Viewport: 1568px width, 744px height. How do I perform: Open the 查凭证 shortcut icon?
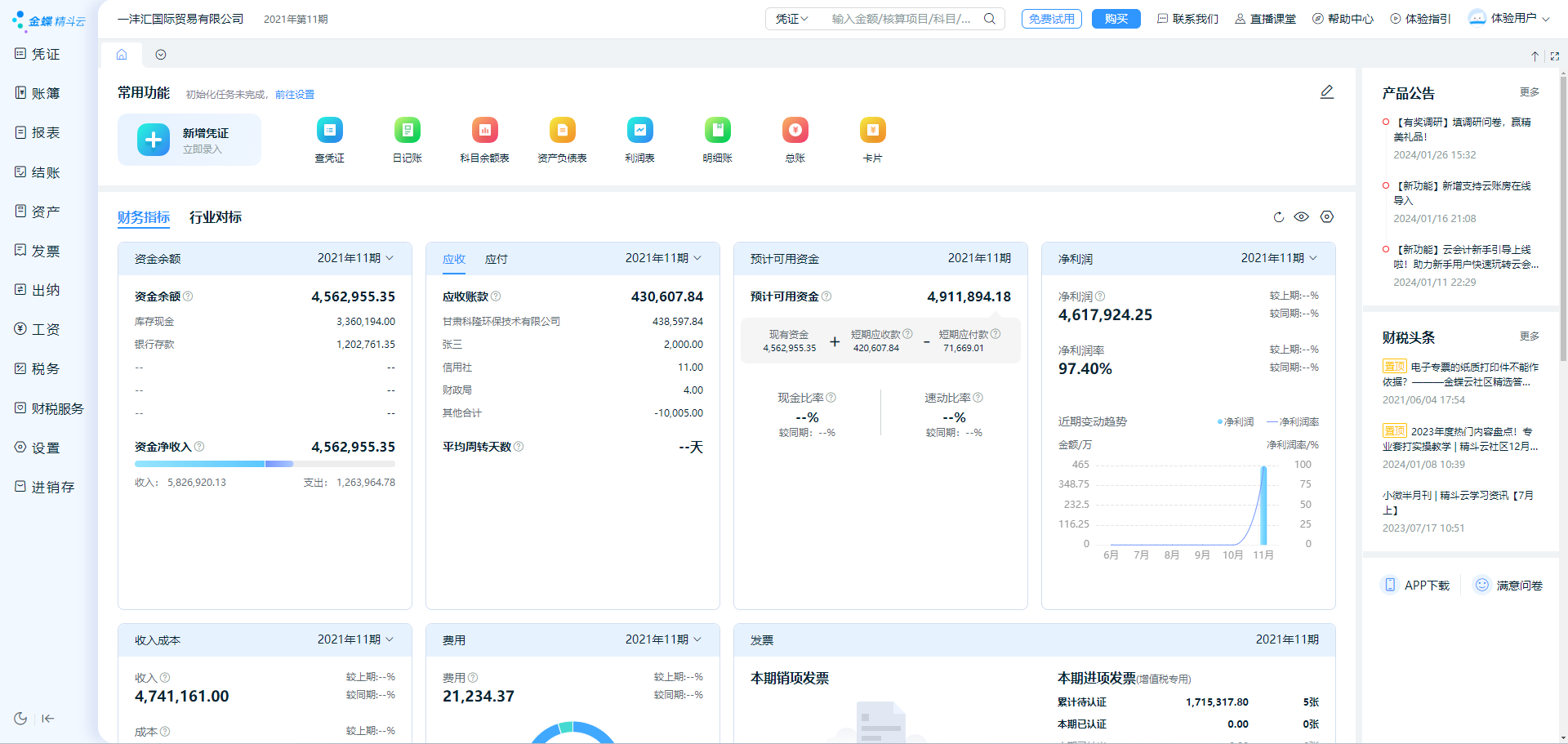coord(329,130)
